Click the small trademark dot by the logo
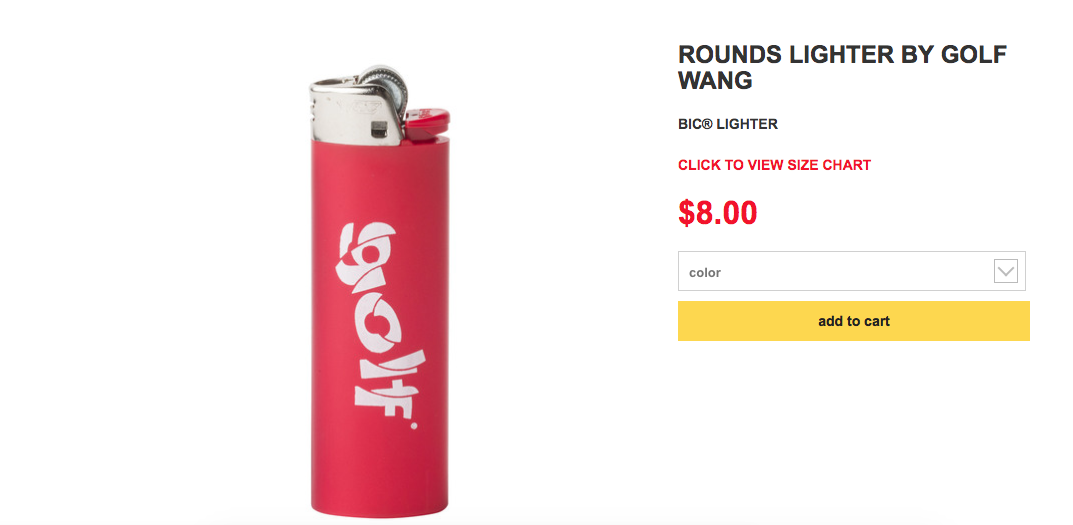Image resolution: width=1073 pixels, height=525 pixels. point(413,425)
